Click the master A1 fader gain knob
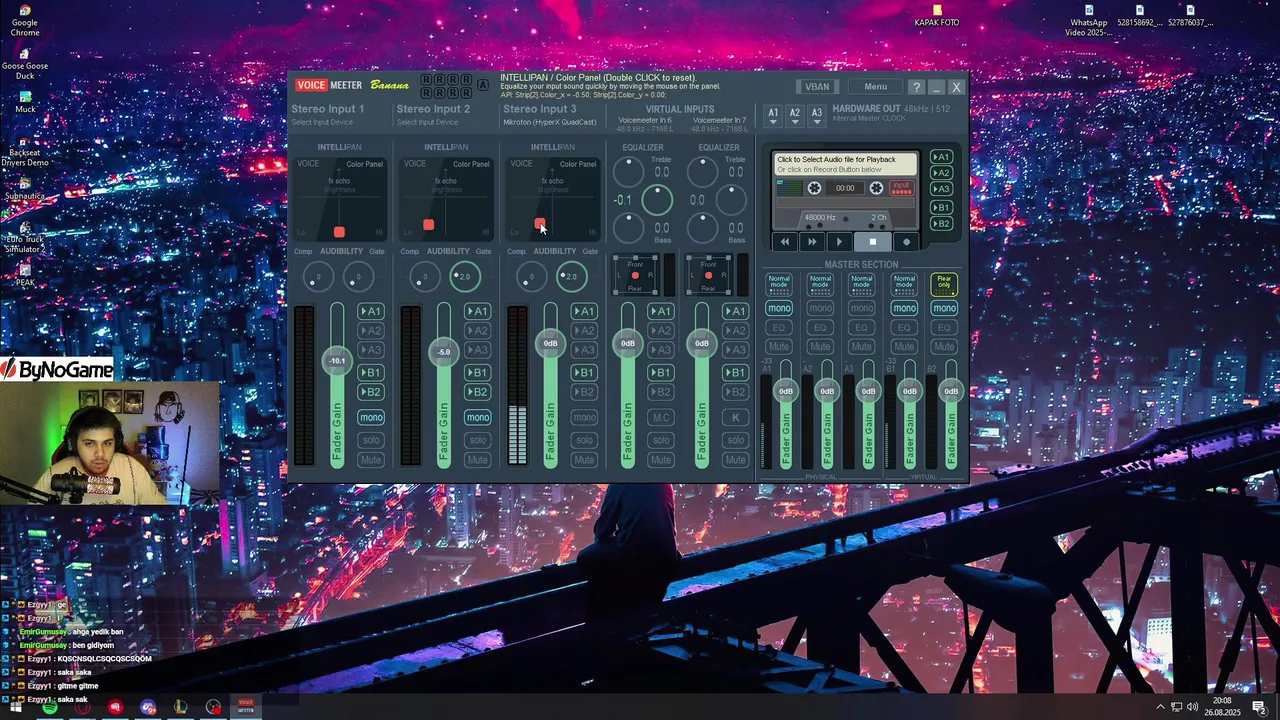1280x720 pixels. click(x=786, y=391)
